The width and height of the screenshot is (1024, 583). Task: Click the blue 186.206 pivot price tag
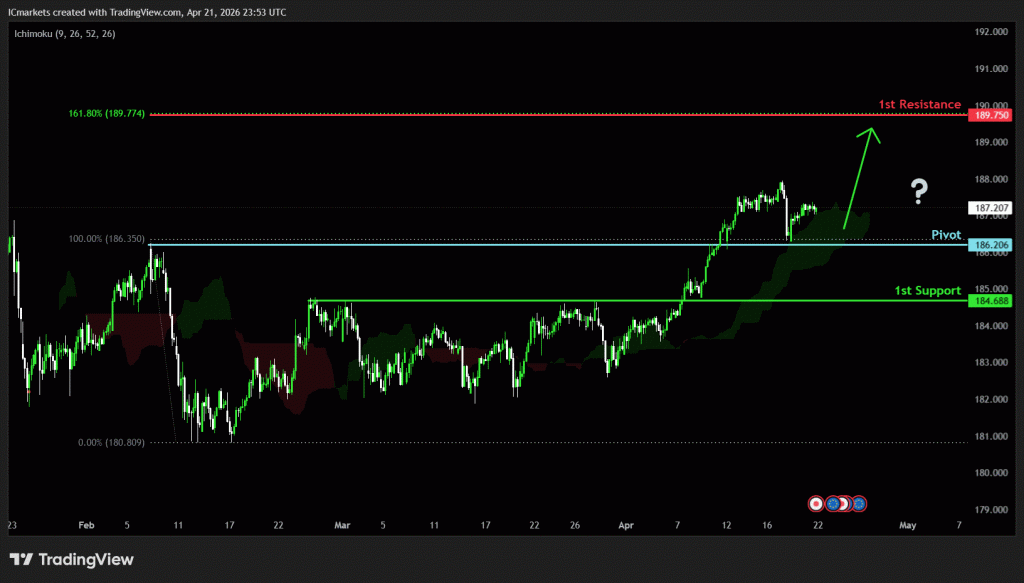(x=989, y=245)
